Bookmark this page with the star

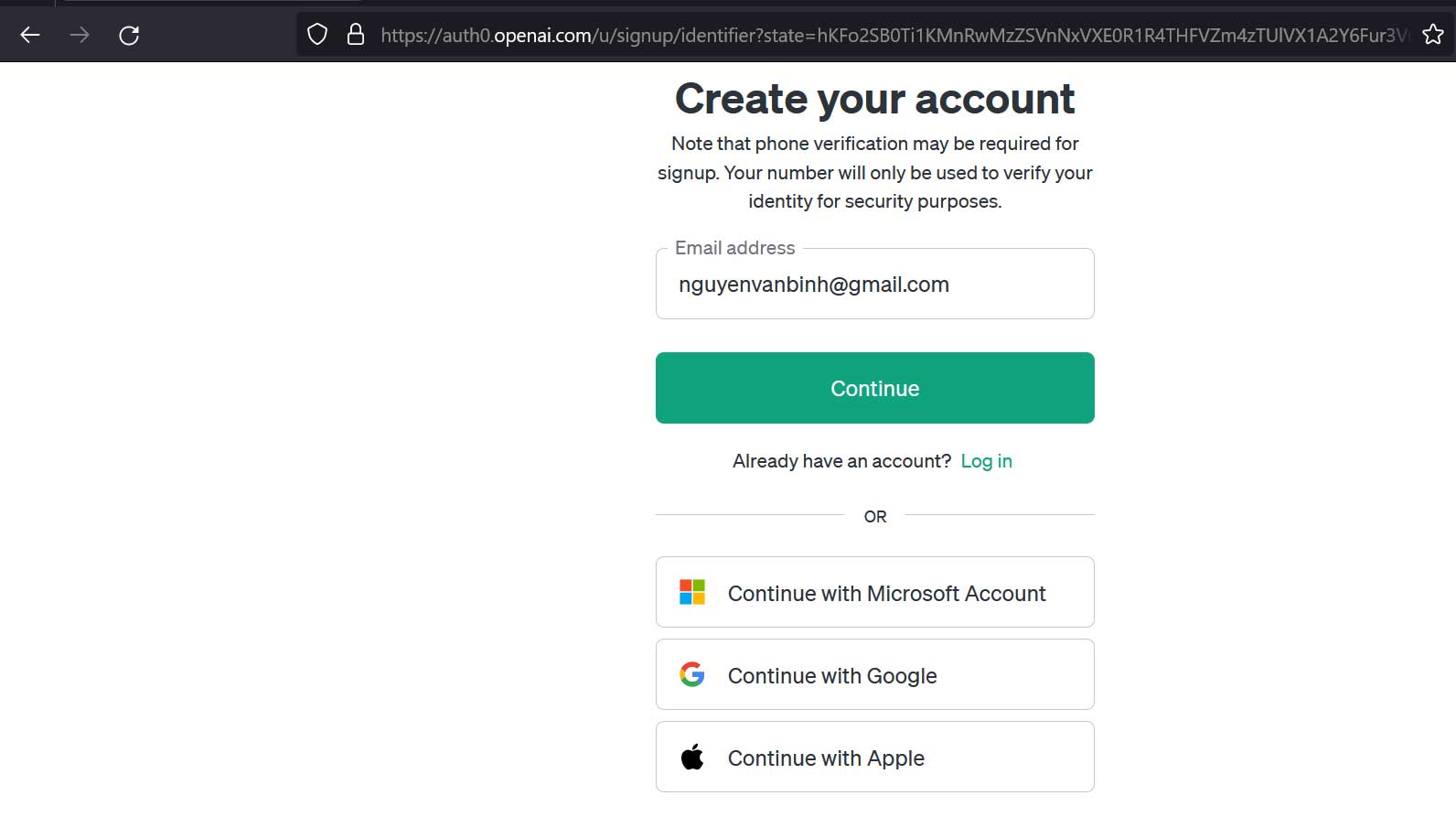pos(1432,35)
